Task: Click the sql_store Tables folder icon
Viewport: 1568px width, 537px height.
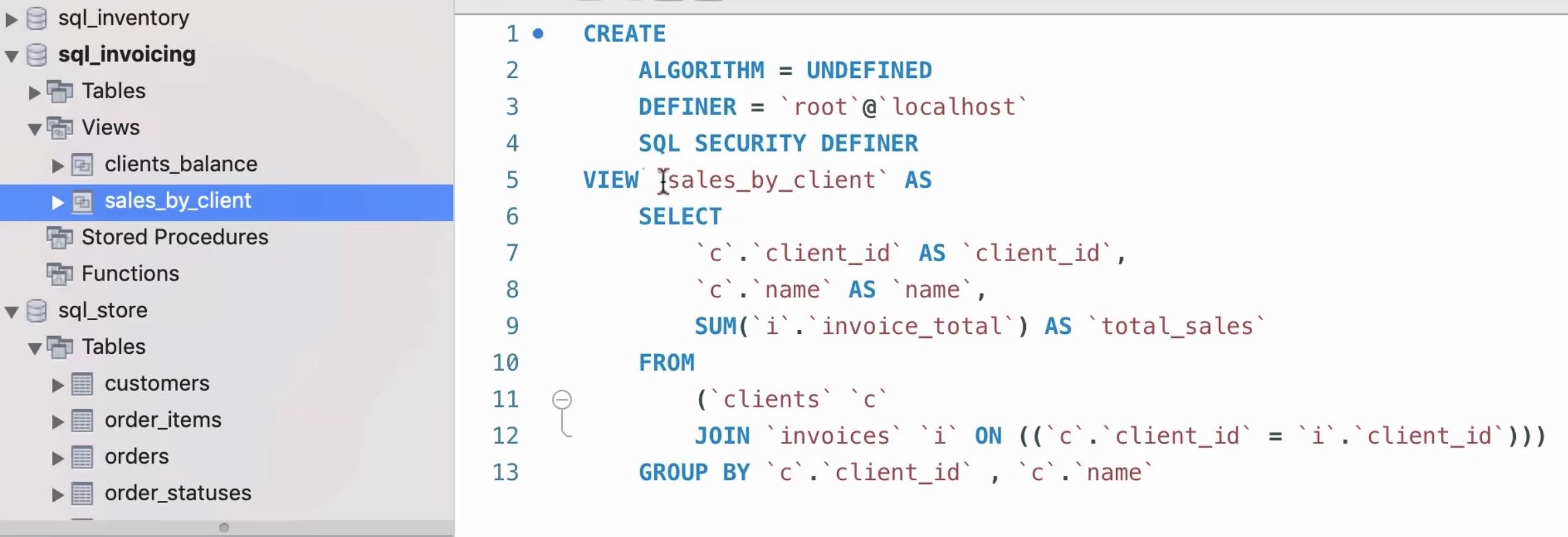Action: (x=59, y=347)
